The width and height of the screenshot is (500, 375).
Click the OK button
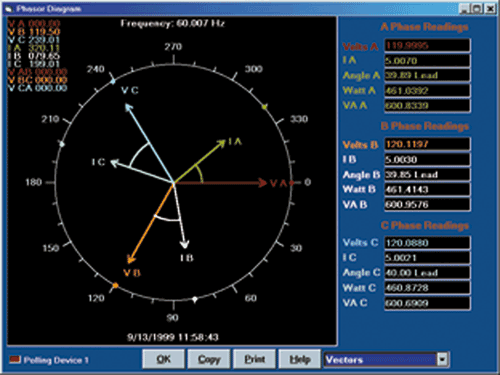(163, 359)
